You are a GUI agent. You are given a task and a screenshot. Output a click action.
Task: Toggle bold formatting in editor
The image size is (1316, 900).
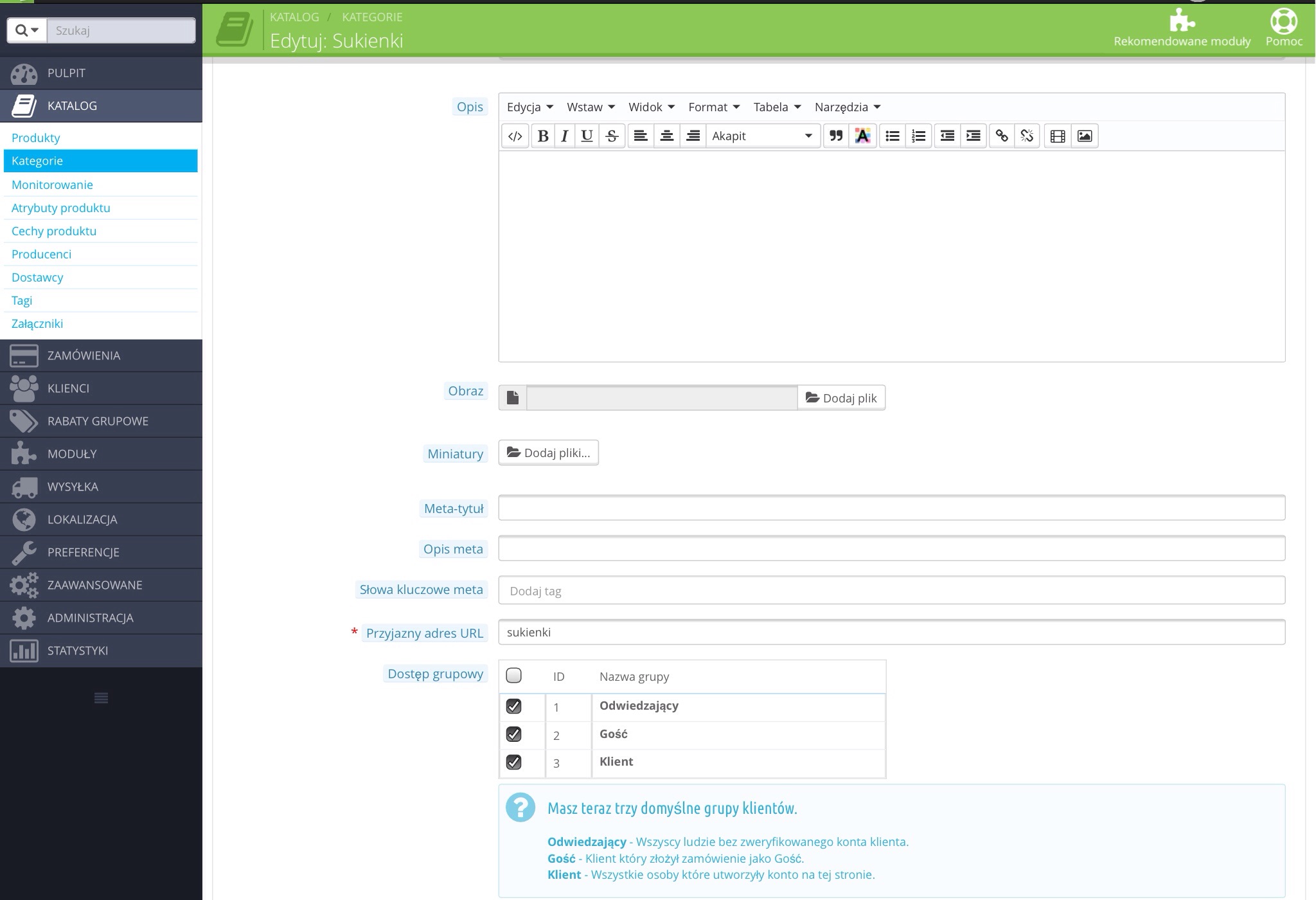pos(543,136)
